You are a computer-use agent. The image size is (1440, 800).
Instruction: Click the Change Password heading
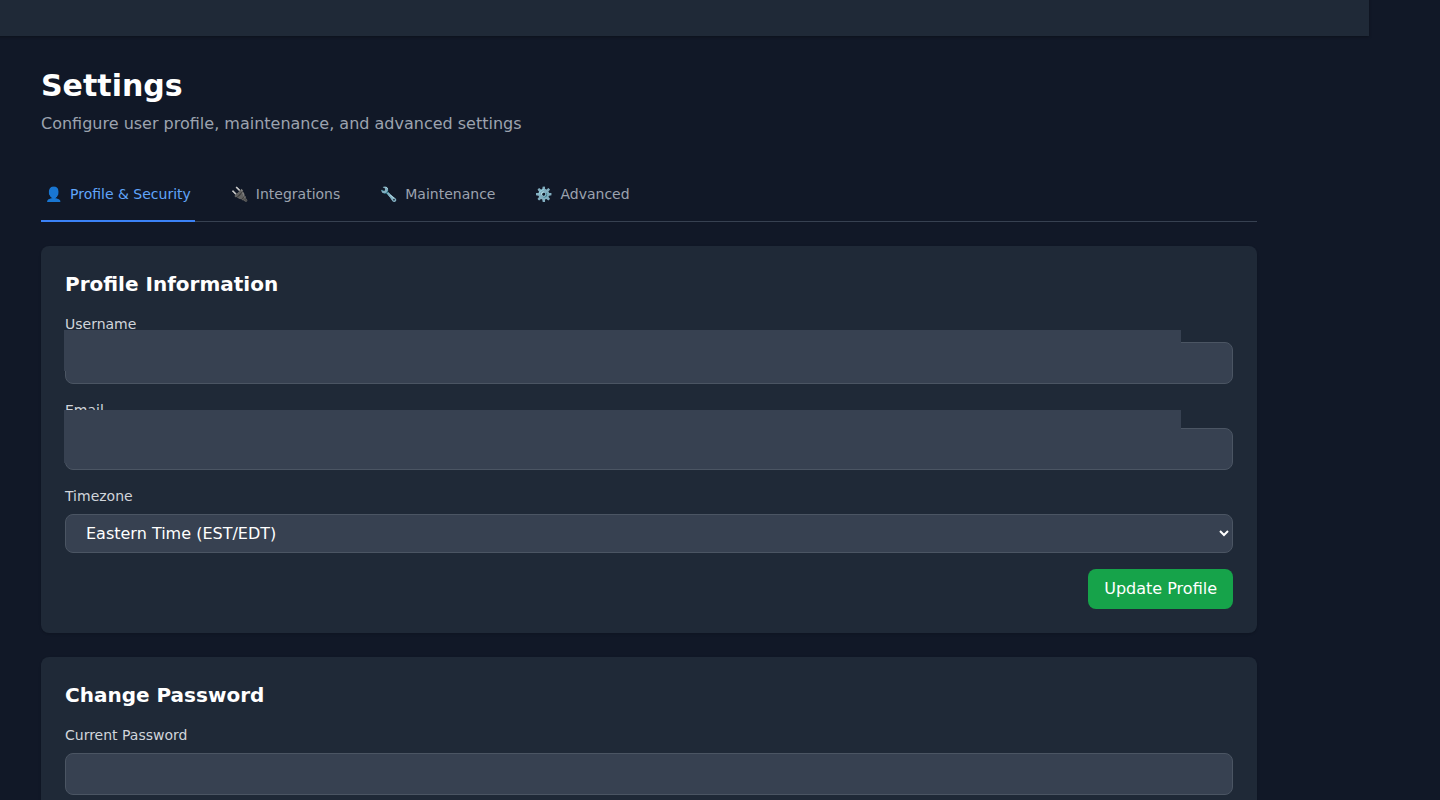[x=164, y=695]
